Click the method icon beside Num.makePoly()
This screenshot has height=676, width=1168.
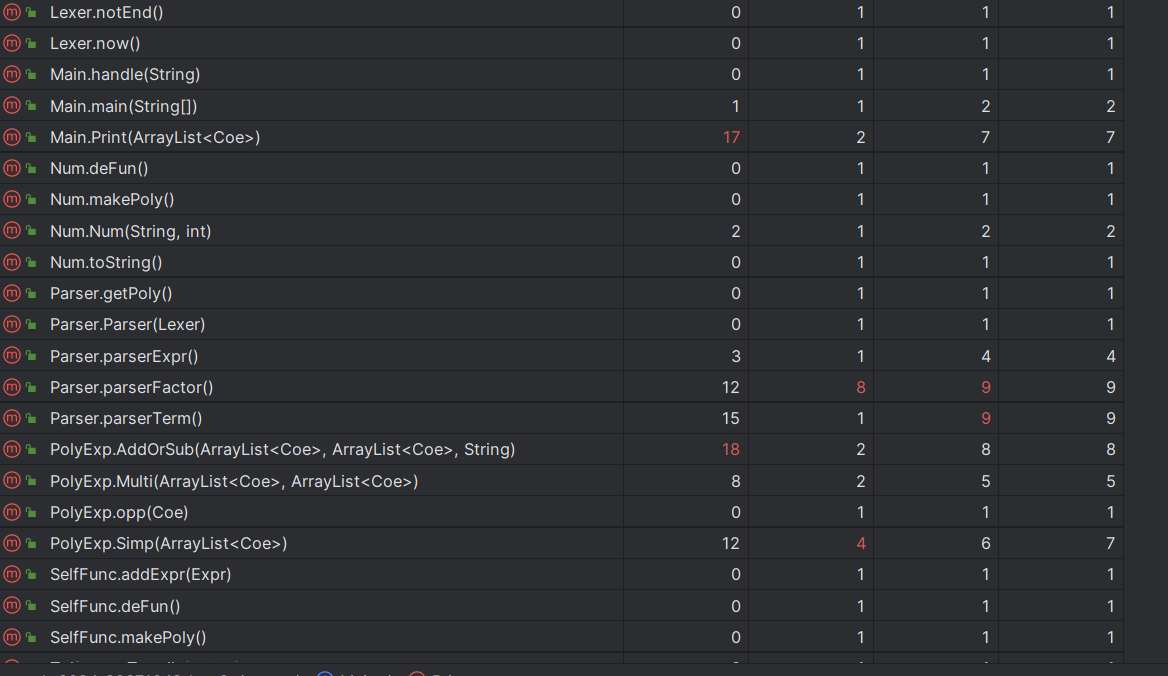[12, 200]
